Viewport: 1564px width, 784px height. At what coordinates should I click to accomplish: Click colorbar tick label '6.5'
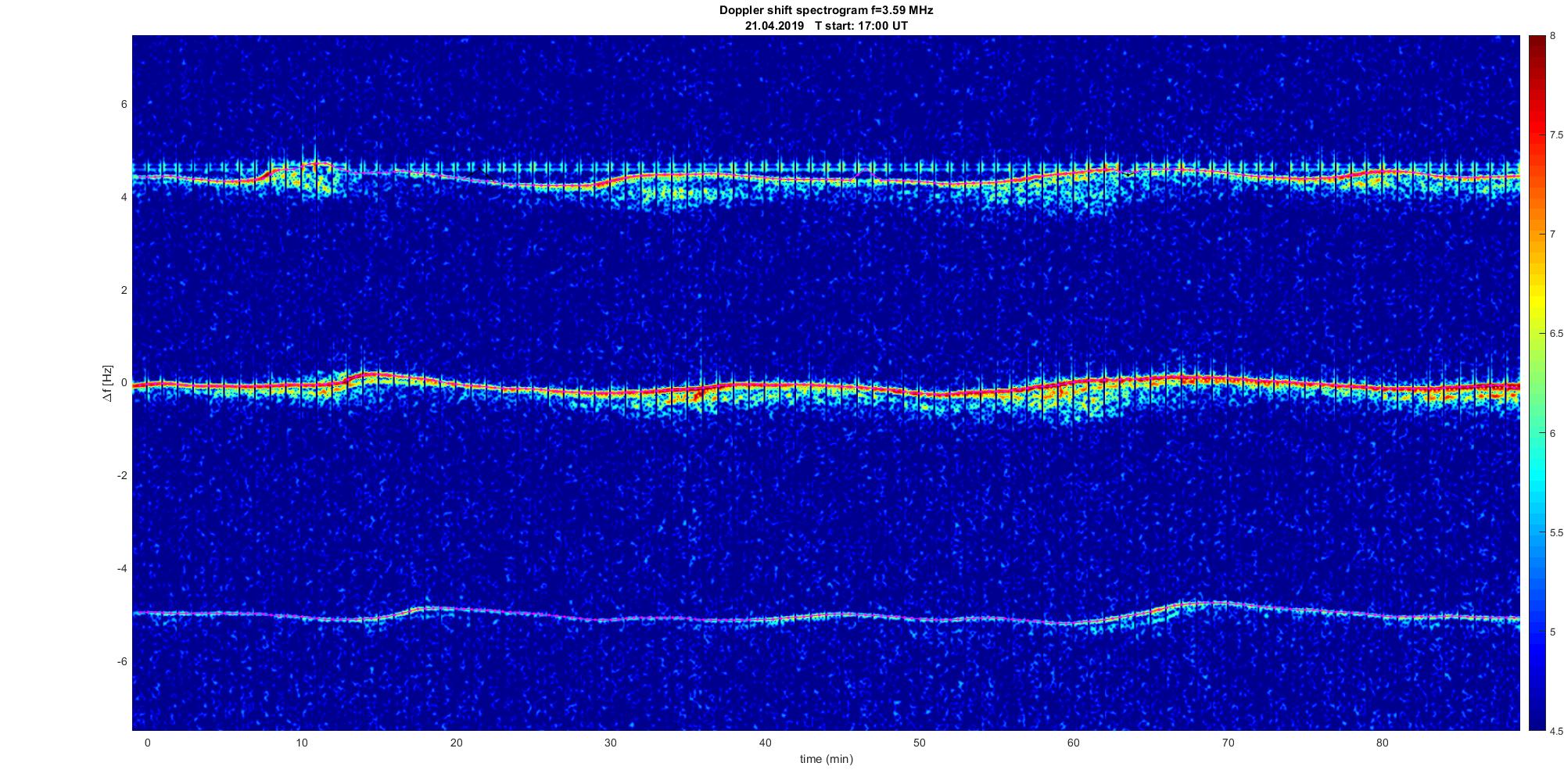pos(1556,334)
